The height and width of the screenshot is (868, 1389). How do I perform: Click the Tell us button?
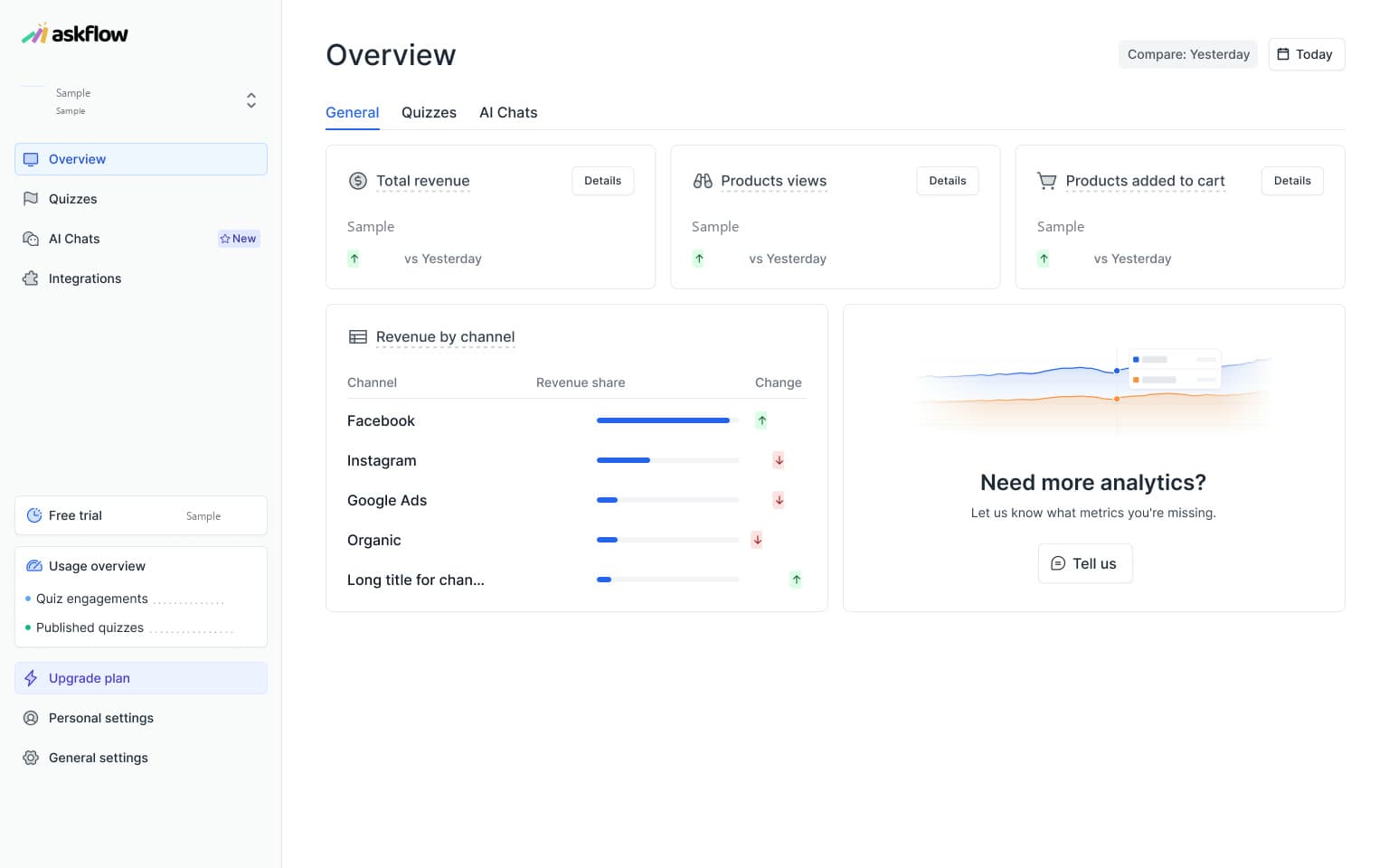point(1085,563)
